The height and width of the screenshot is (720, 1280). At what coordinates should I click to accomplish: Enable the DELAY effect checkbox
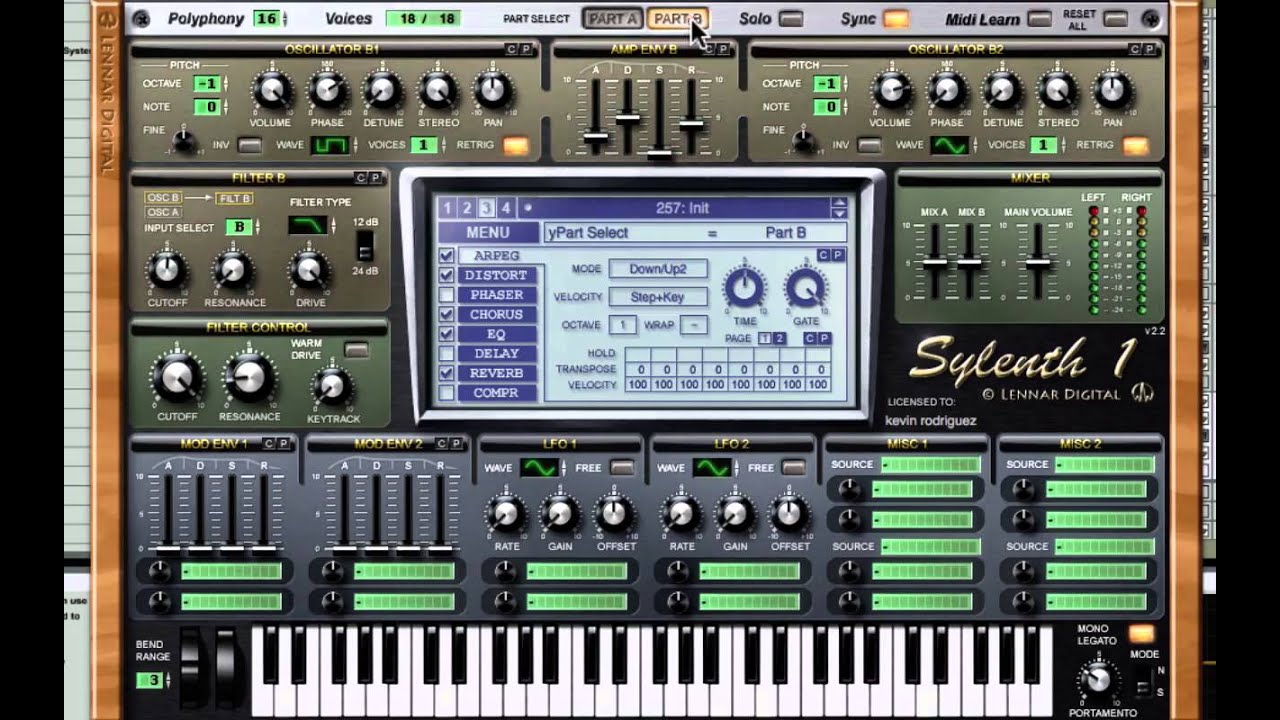(446, 353)
